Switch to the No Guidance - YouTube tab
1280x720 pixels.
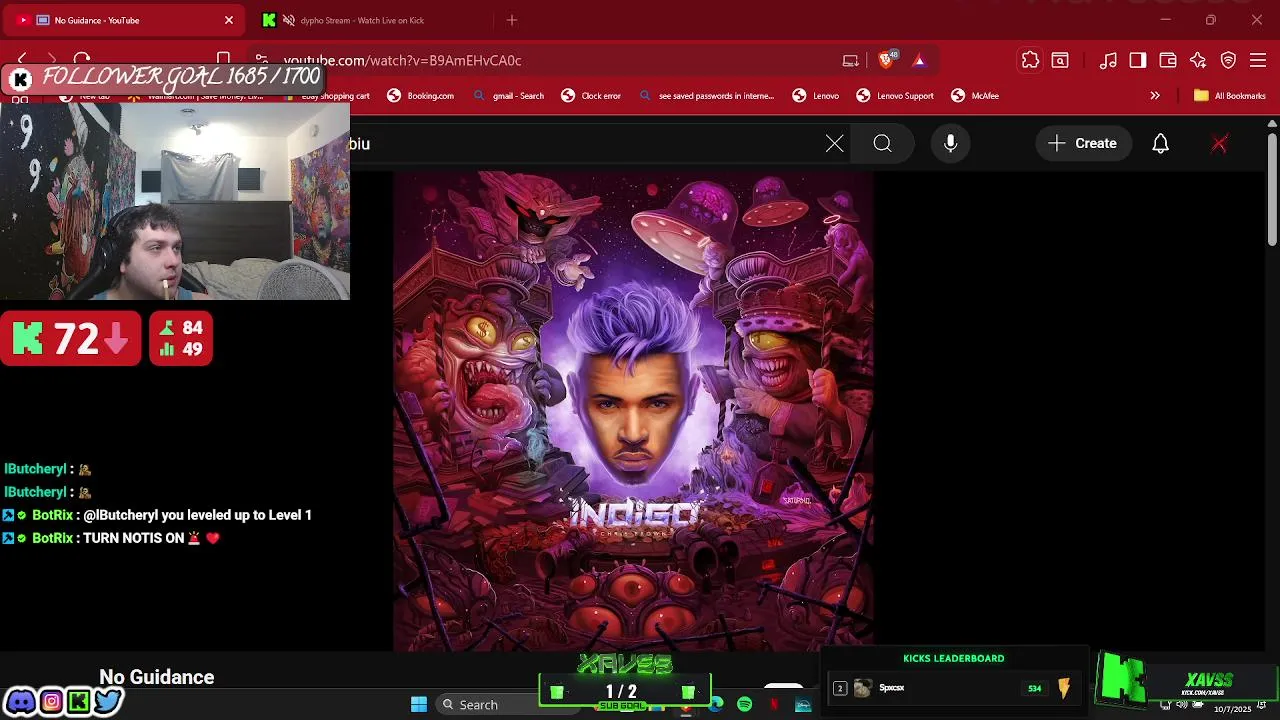[x=125, y=20]
